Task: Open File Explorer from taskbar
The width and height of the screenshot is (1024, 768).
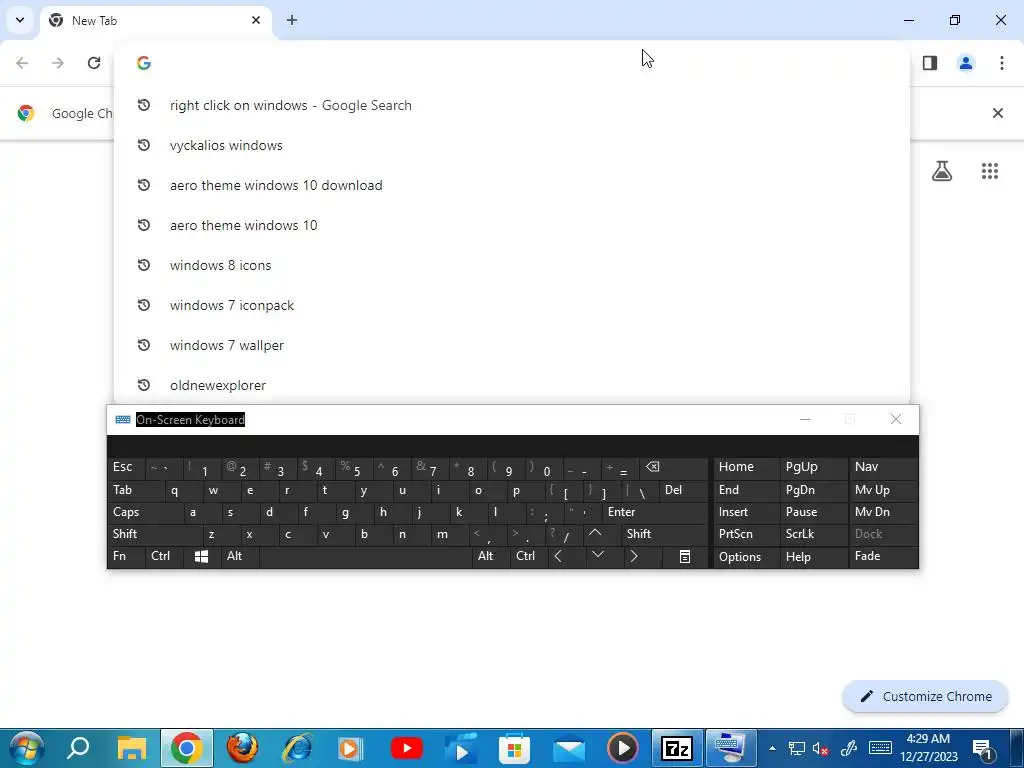Action: (x=131, y=748)
